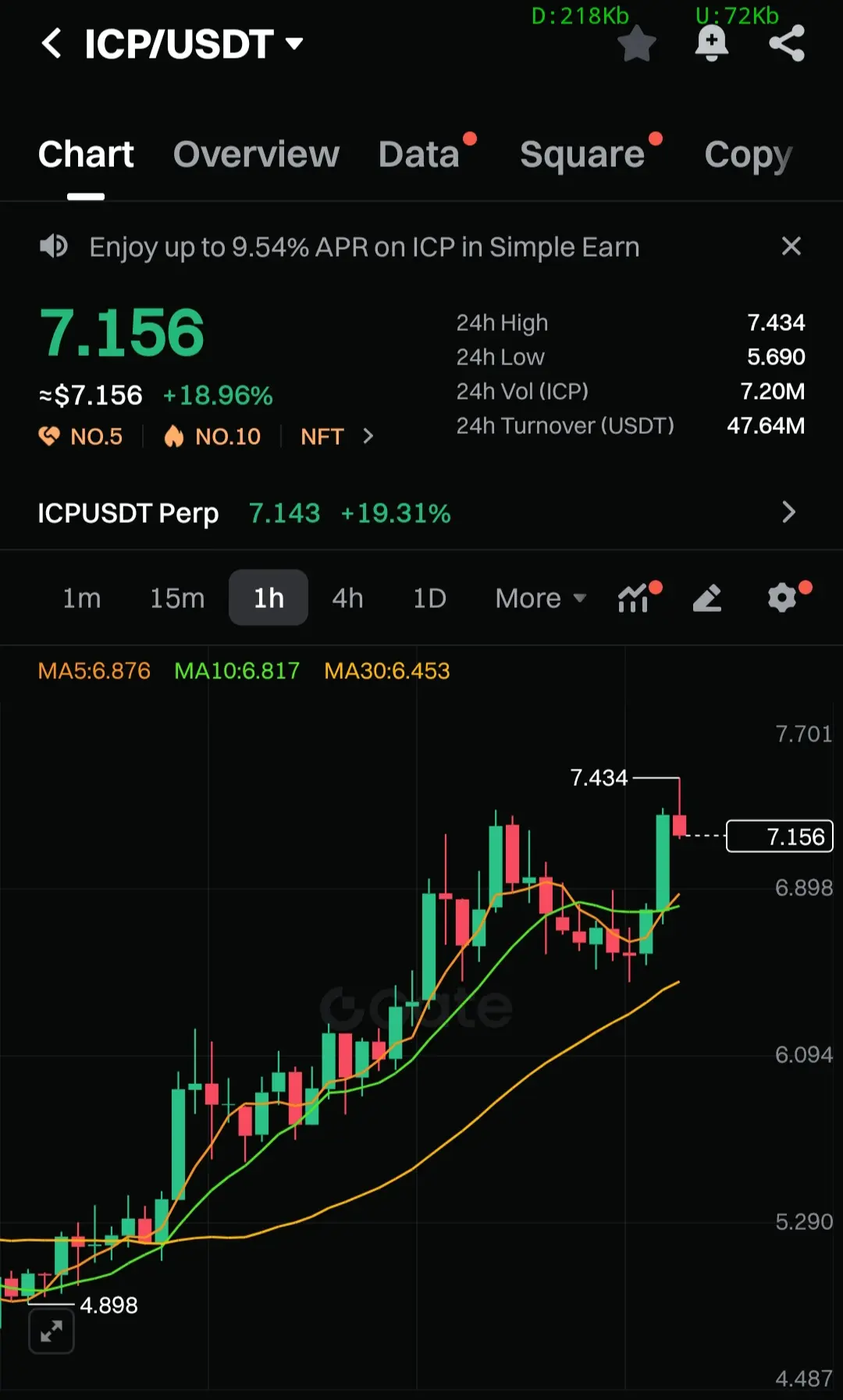Open the chart indicators icon
This screenshot has width=843, height=1400.
[634, 599]
